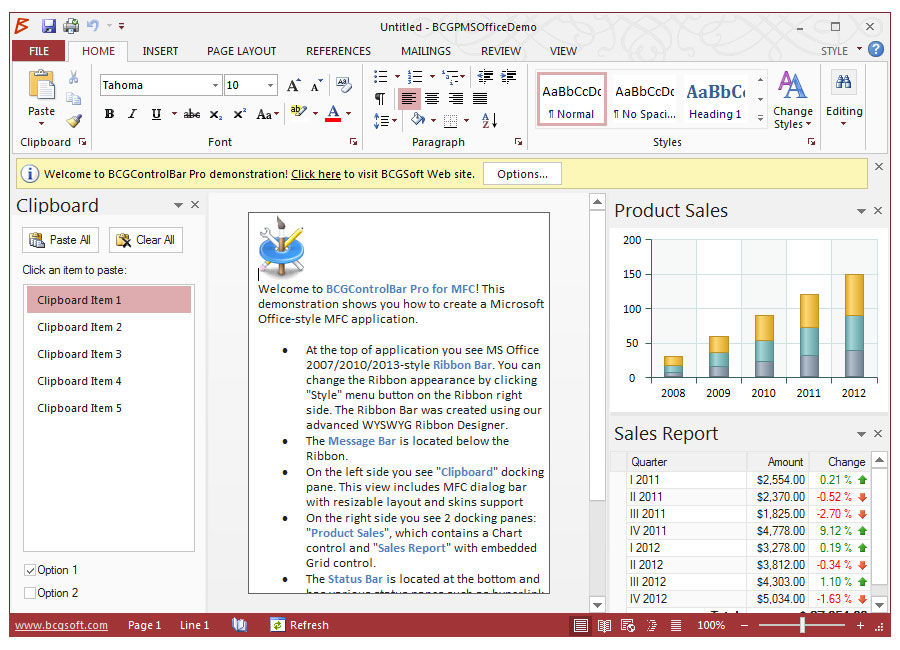
Task: Toggle Align Left paragraph alignment
Action: 409,99
